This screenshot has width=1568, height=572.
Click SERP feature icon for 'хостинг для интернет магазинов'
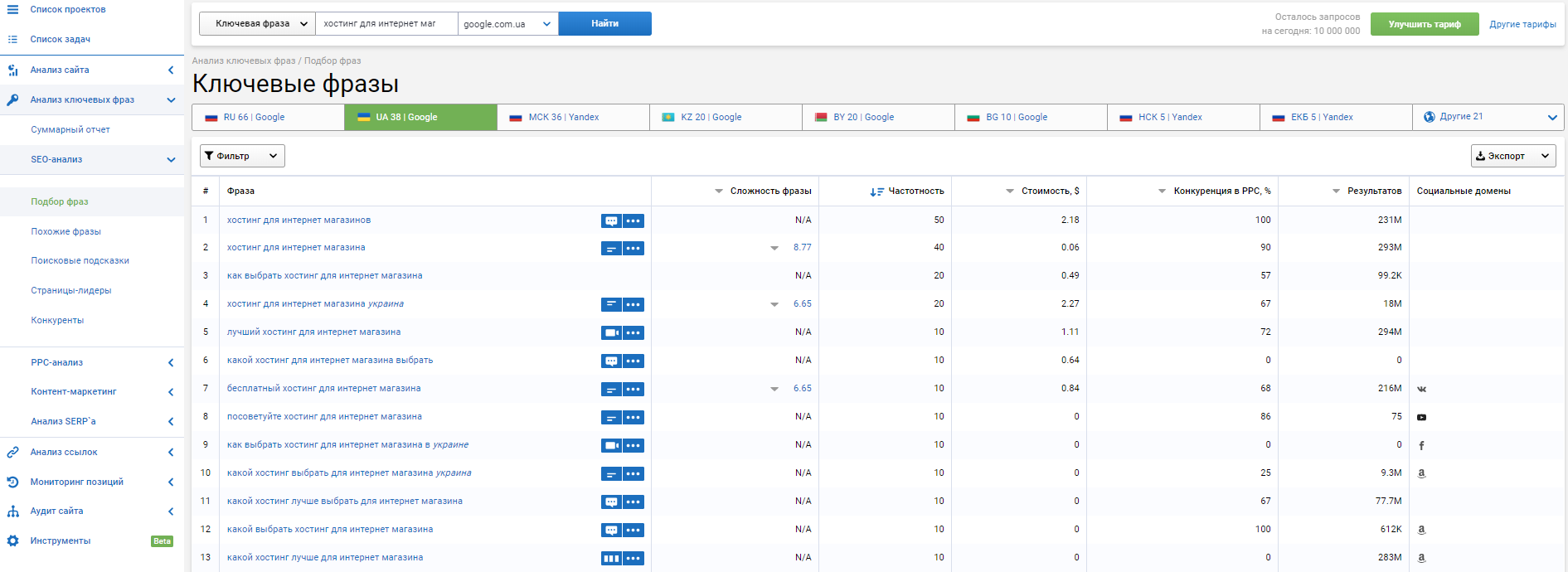tap(611, 221)
